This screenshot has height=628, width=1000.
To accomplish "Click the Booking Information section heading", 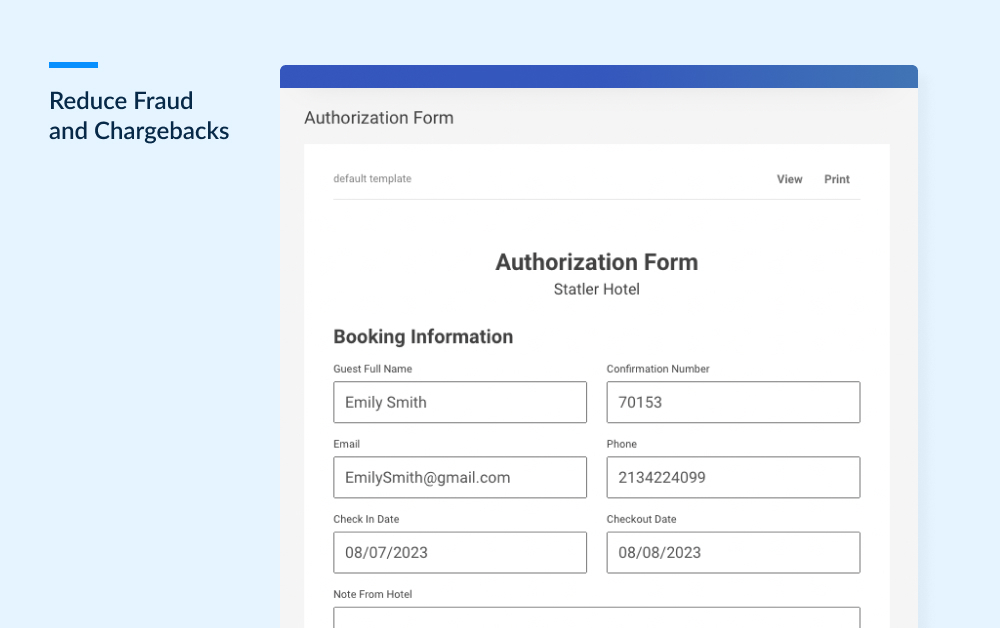I will (x=423, y=337).
